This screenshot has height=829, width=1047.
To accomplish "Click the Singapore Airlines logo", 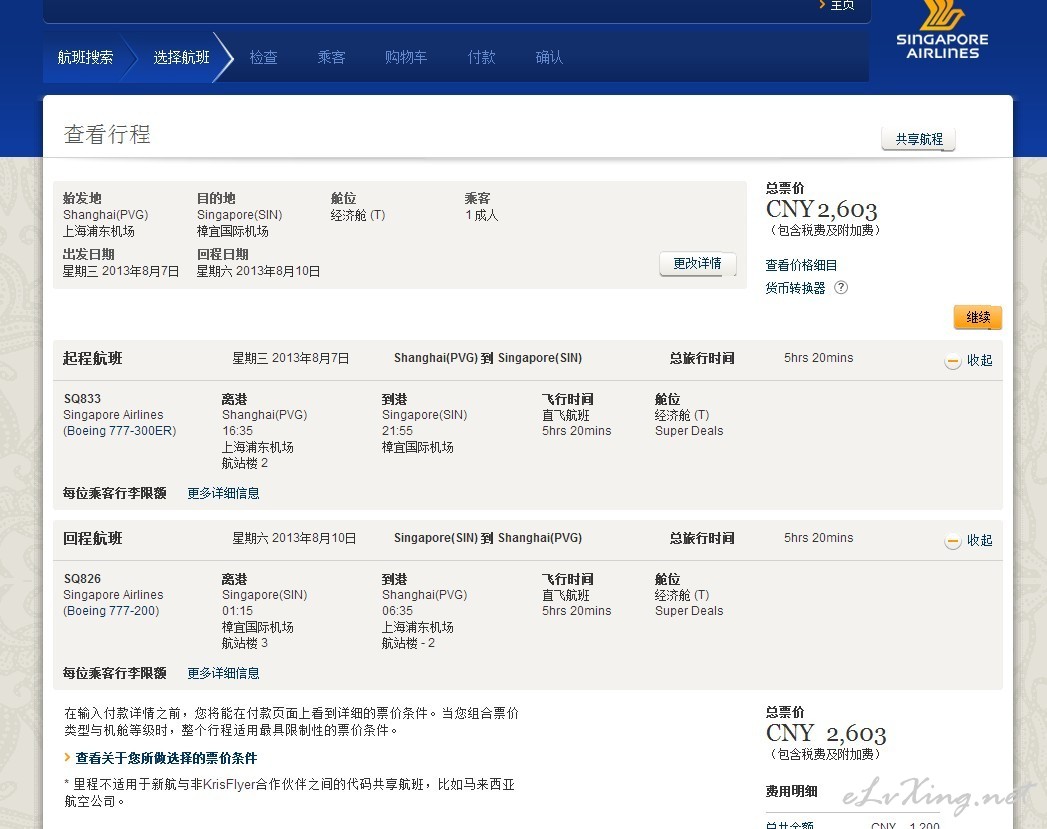I will [942, 30].
